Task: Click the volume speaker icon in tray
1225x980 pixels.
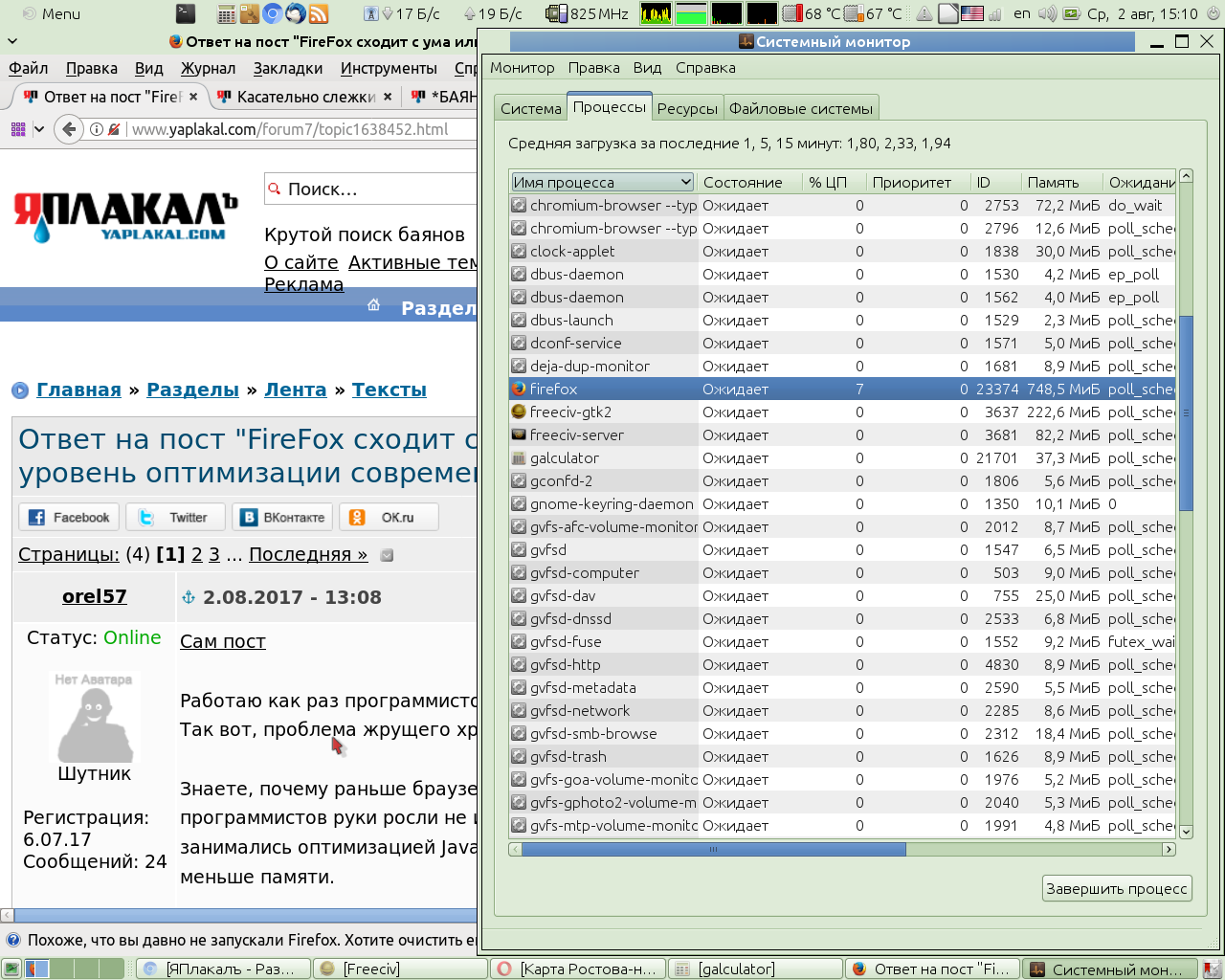Action: point(1048,13)
